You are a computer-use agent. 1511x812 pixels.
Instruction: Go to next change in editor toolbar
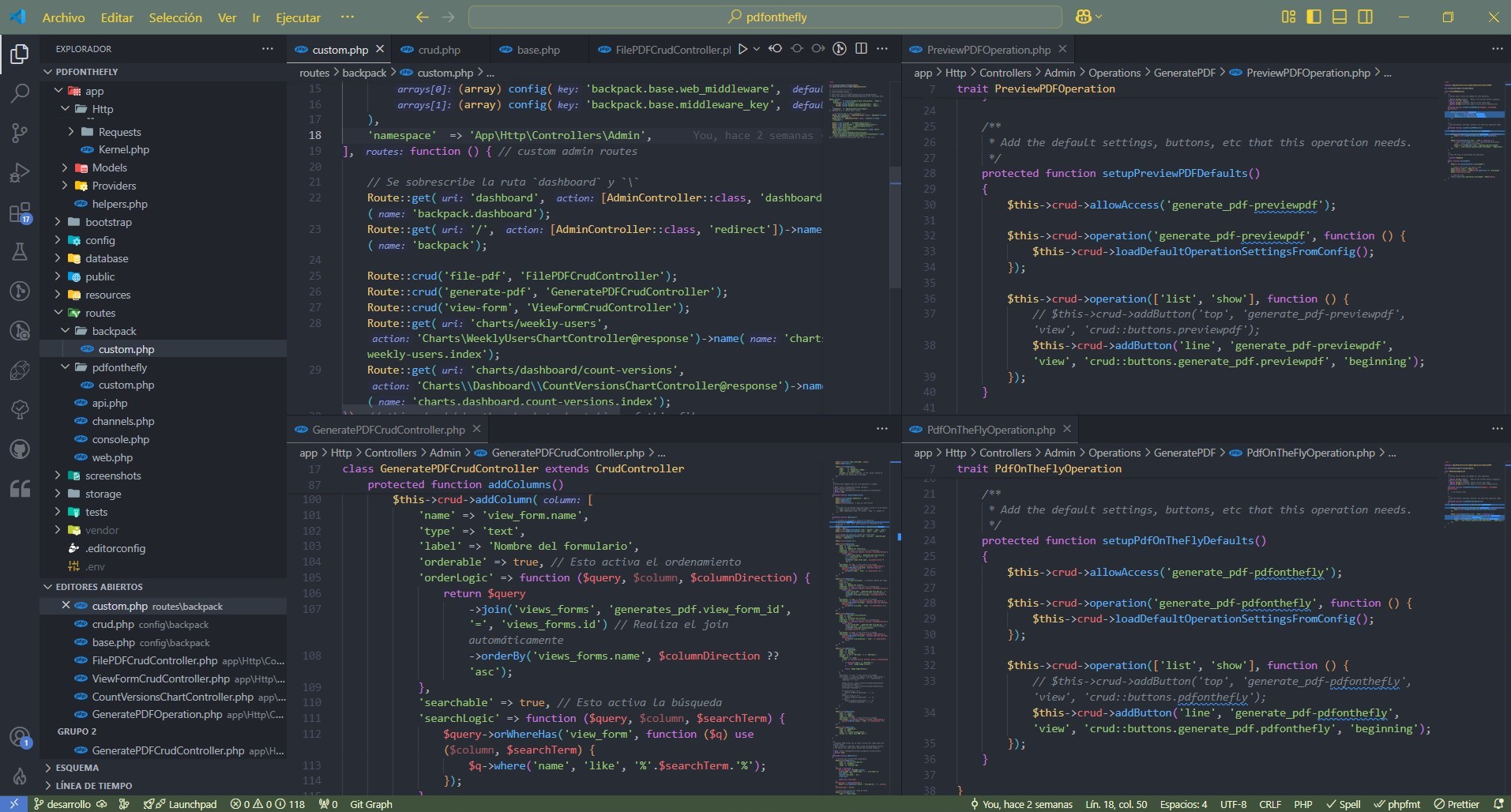[x=818, y=49]
